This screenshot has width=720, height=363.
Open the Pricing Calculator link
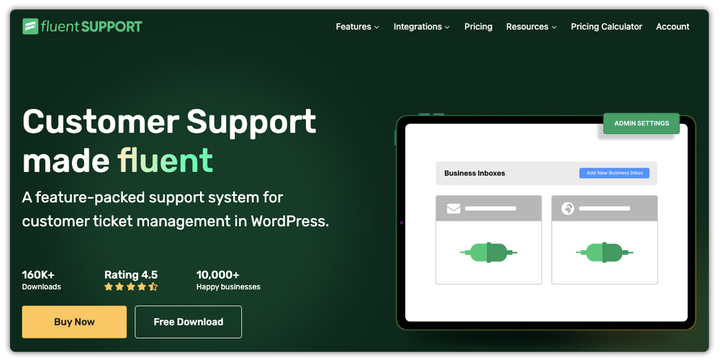(x=606, y=27)
